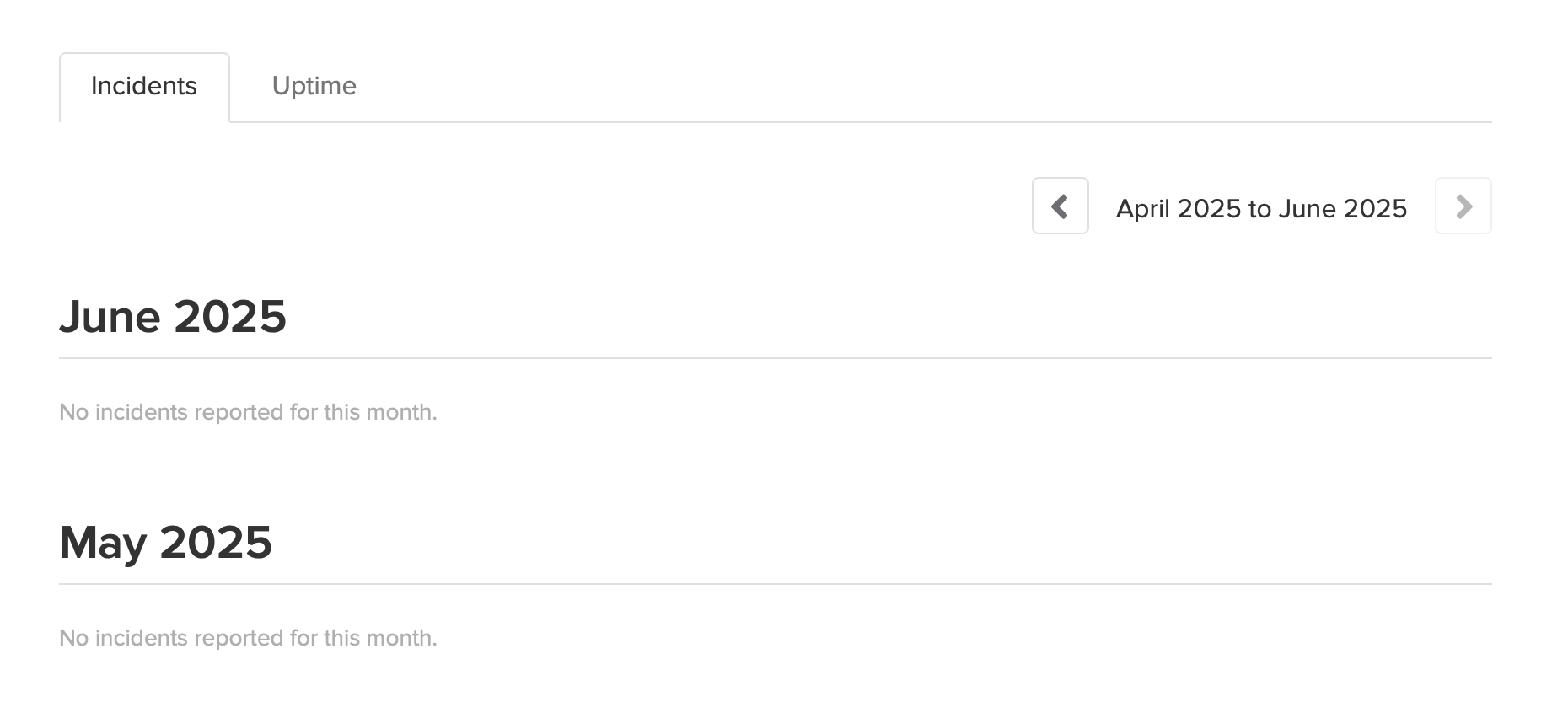This screenshot has width=1568, height=718.
Task: Click the next period right chevron
Action: point(1463,206)
